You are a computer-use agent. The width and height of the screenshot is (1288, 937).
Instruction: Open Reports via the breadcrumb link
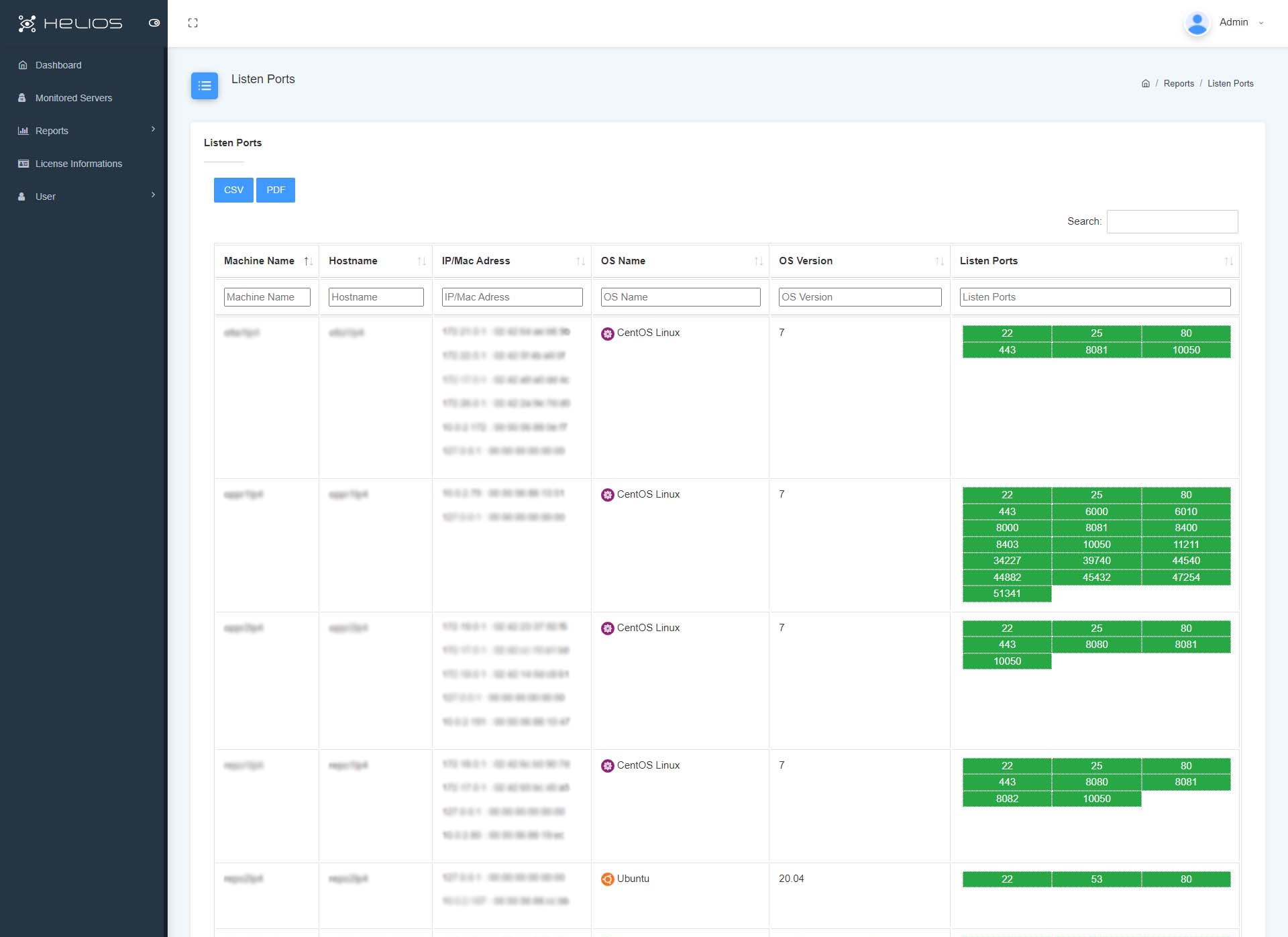[1179, 83]
